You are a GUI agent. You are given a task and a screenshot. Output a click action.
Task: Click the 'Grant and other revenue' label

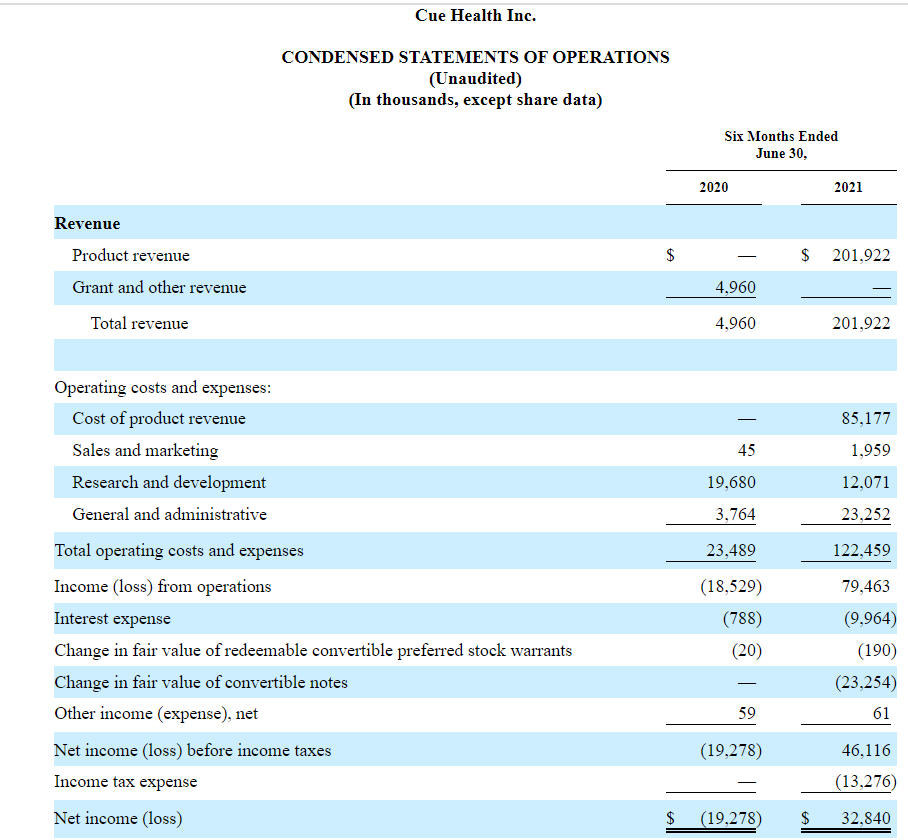pyautogui.click(x=159, y=288)
